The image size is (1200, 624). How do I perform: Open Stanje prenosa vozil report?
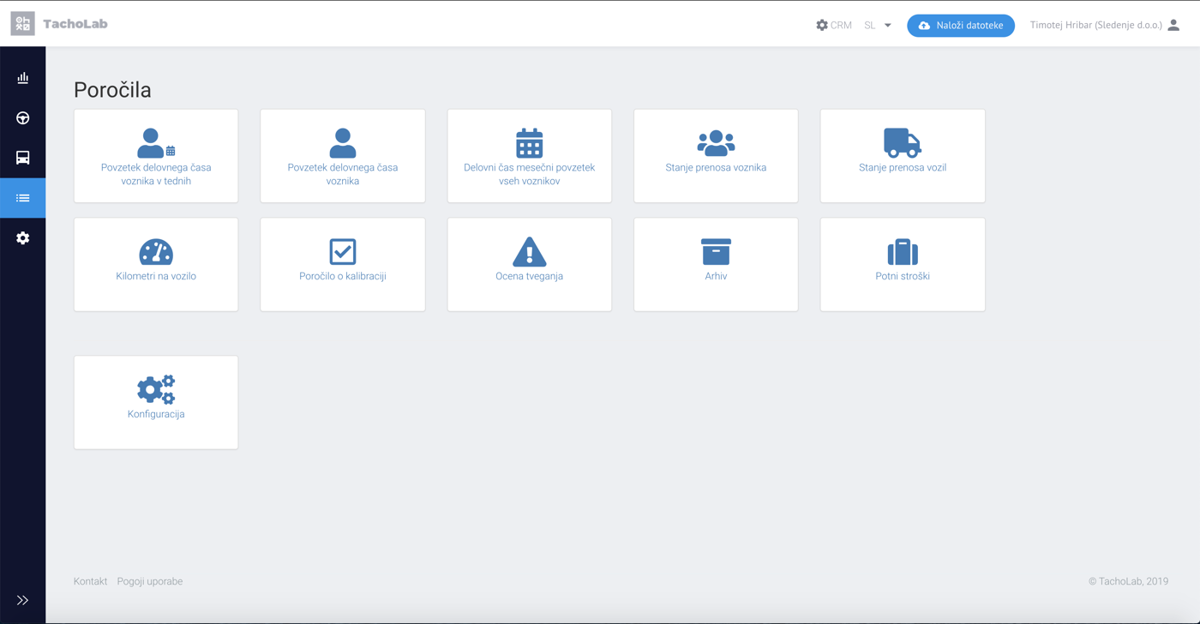tap(902, 167)
